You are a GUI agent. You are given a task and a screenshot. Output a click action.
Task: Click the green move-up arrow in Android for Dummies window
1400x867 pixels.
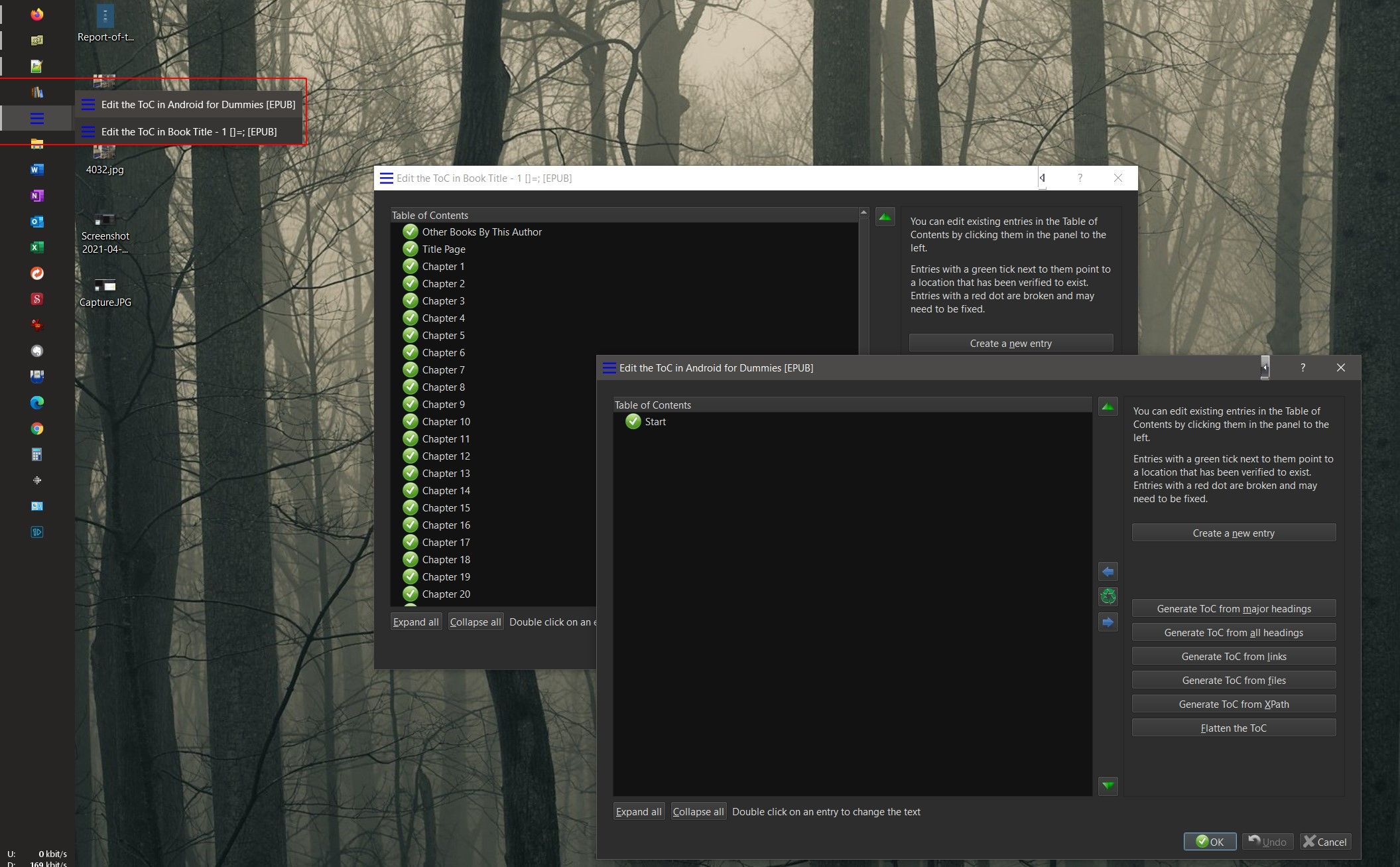pos(1108,406)
